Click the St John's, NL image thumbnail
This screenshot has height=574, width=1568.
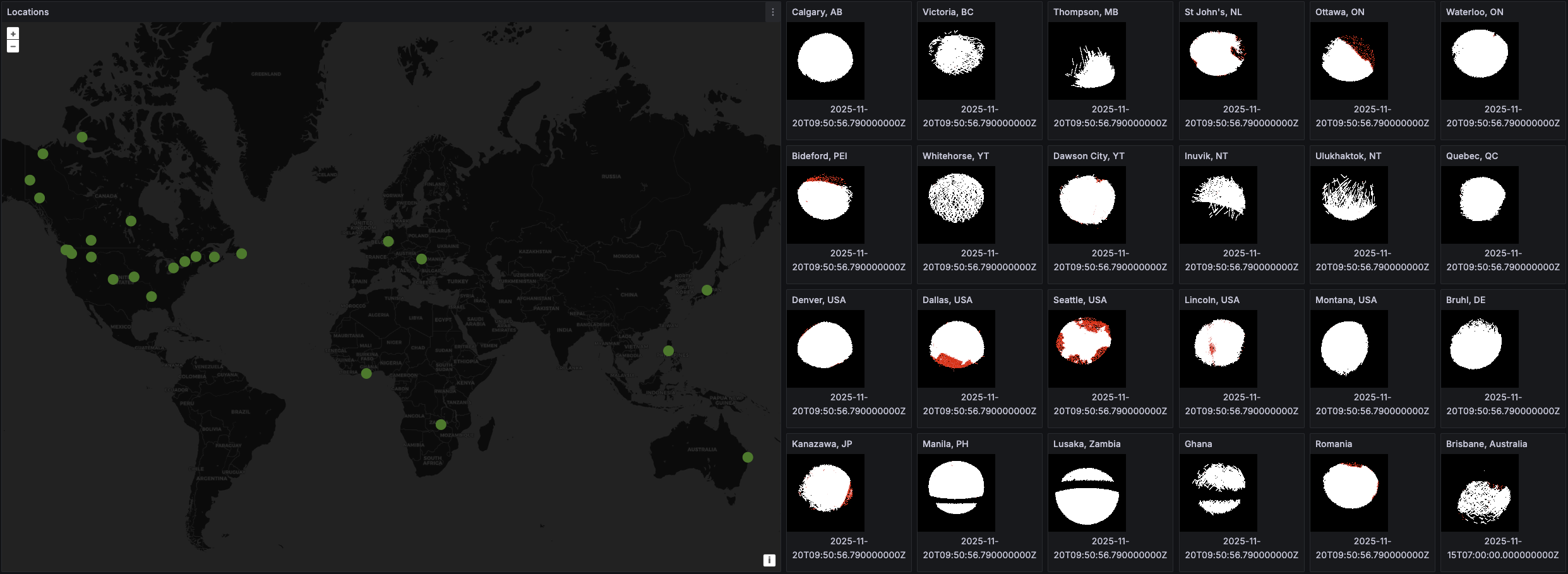pyautogui.click(x=1218, y=61)
